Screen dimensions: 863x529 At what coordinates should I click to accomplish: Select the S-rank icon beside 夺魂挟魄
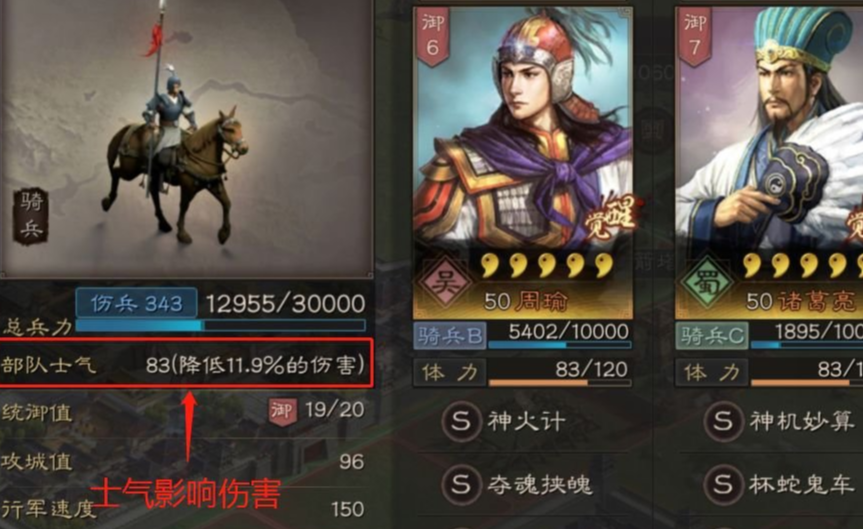click(x=460, y=485)
